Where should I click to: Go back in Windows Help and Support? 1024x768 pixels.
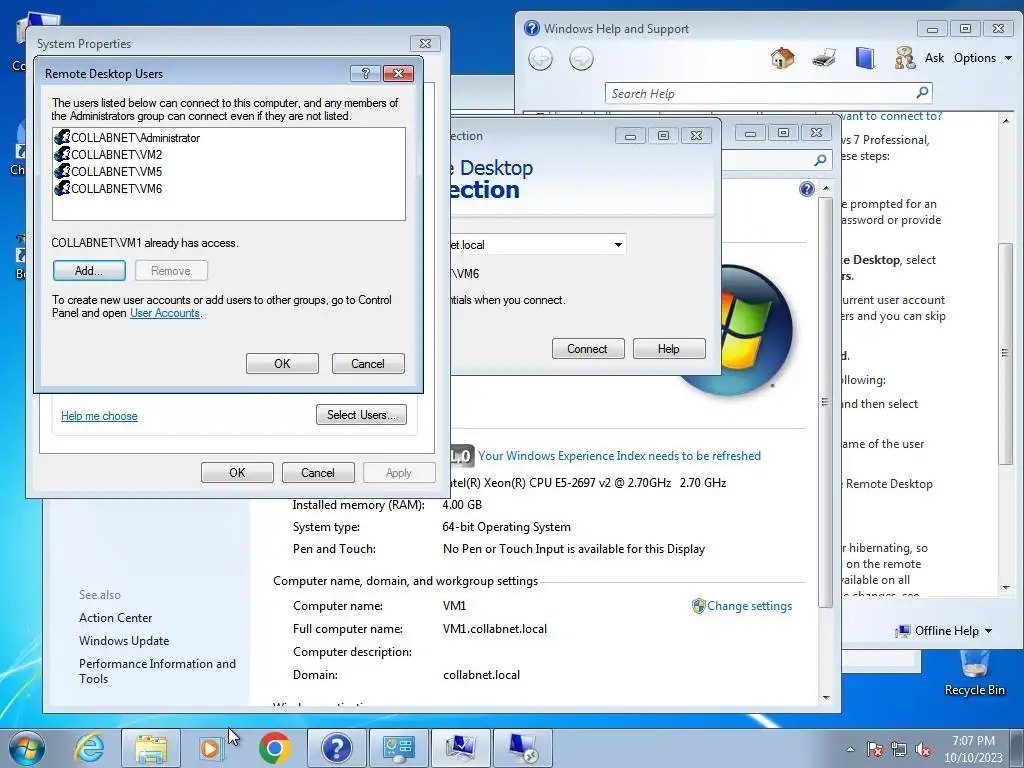(x=540, y=59)
